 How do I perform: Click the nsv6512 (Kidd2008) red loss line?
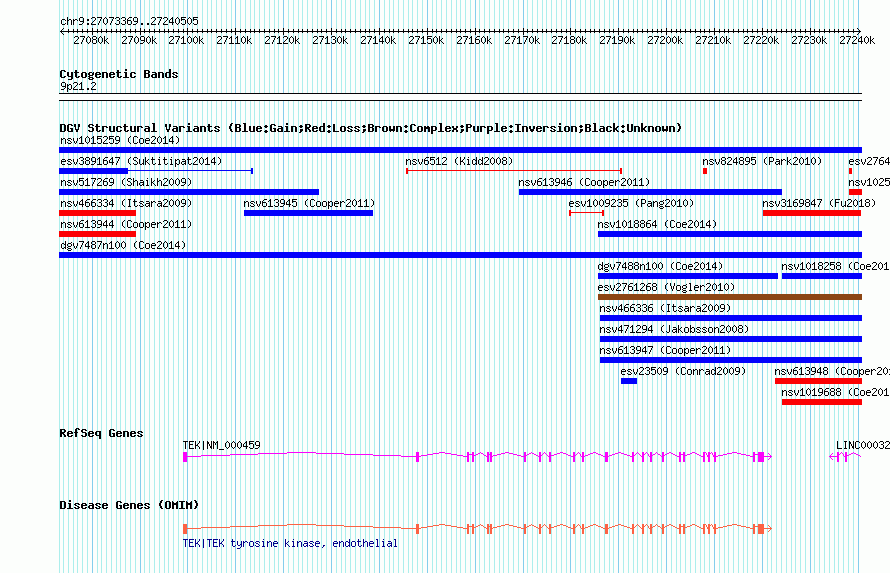[x=513, y=171]
